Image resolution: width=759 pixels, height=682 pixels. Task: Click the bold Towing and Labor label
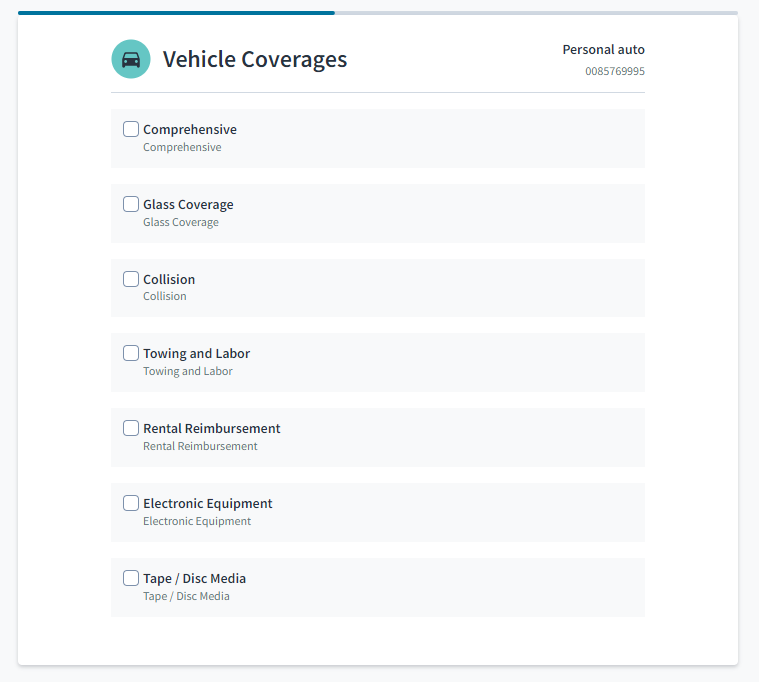pos(197,354)
